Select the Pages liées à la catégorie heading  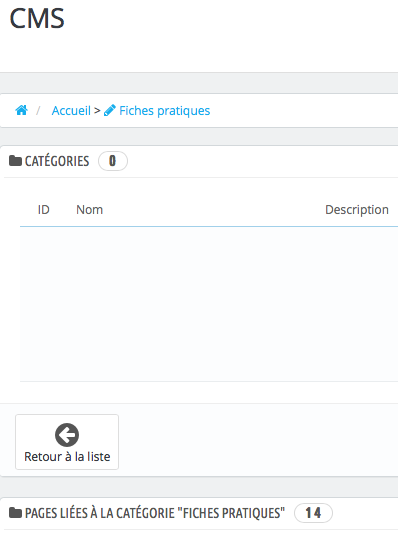[155, 513]
